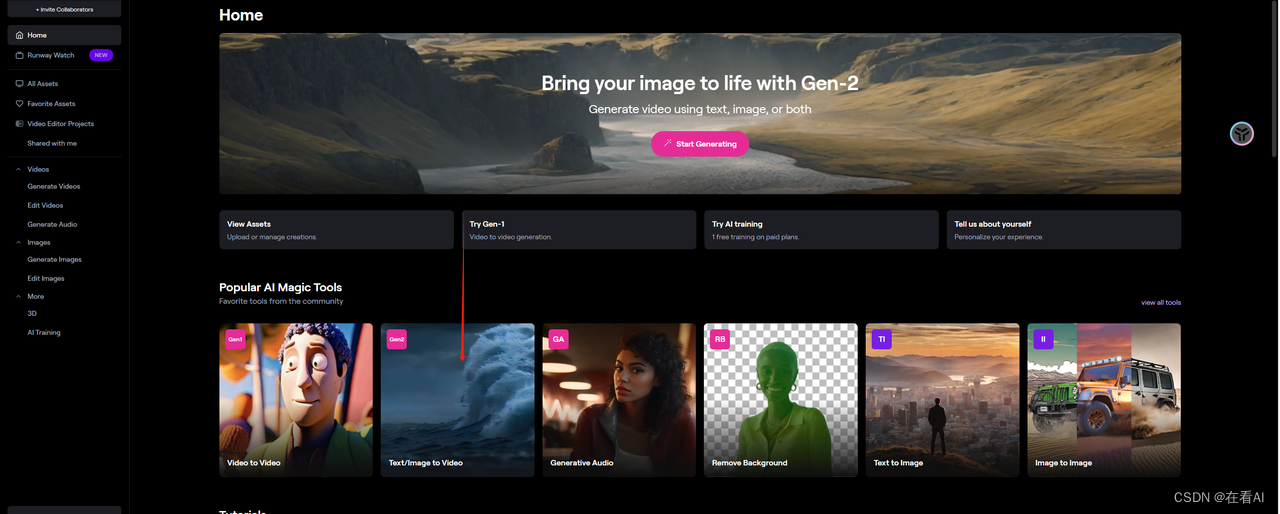Open the Image to Image tool thumbnail
This screenshot has height=514, width=1280.
click(x=1104, y=399)
